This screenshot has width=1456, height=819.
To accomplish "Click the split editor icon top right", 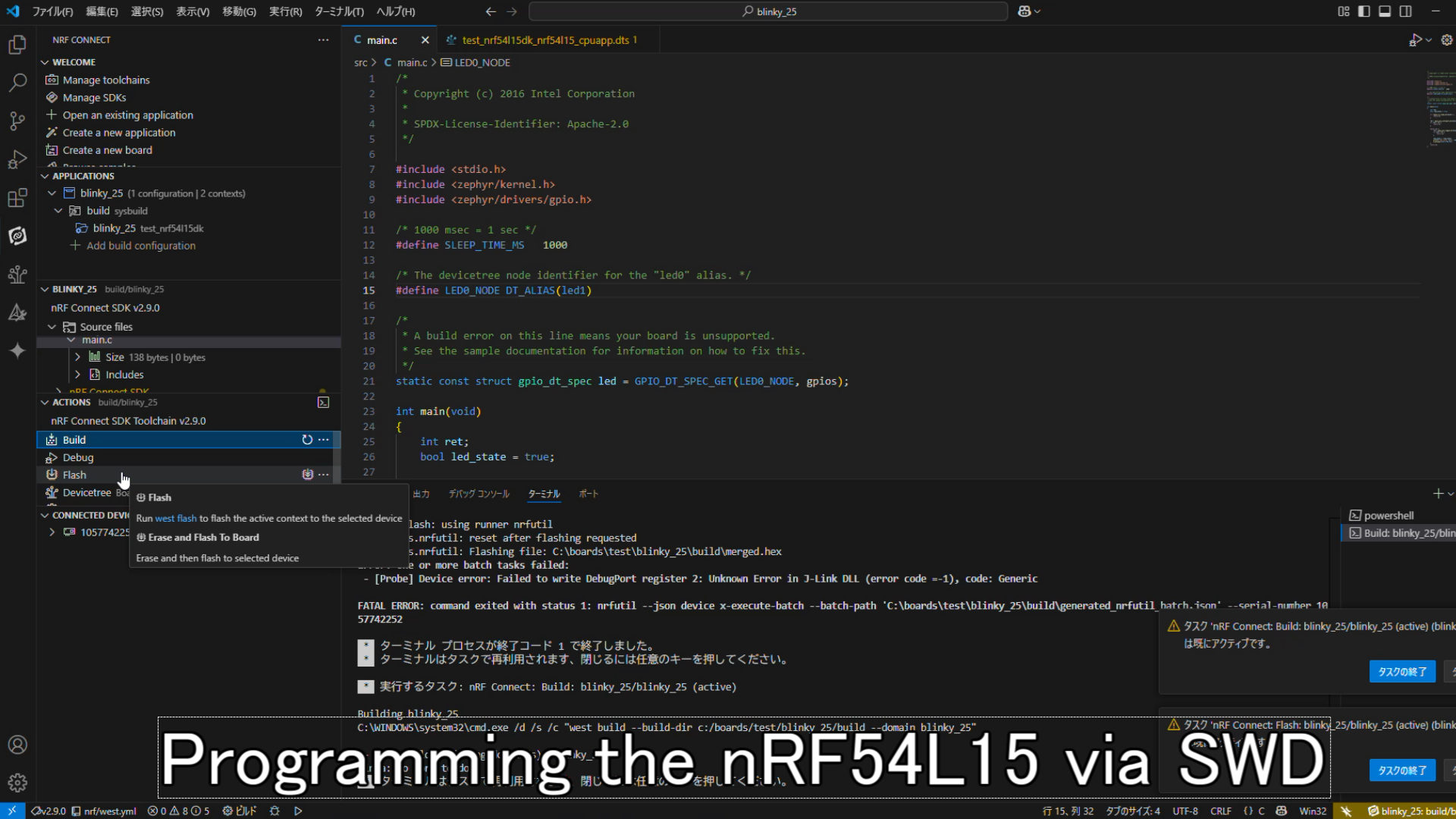I will point(1407,11).
